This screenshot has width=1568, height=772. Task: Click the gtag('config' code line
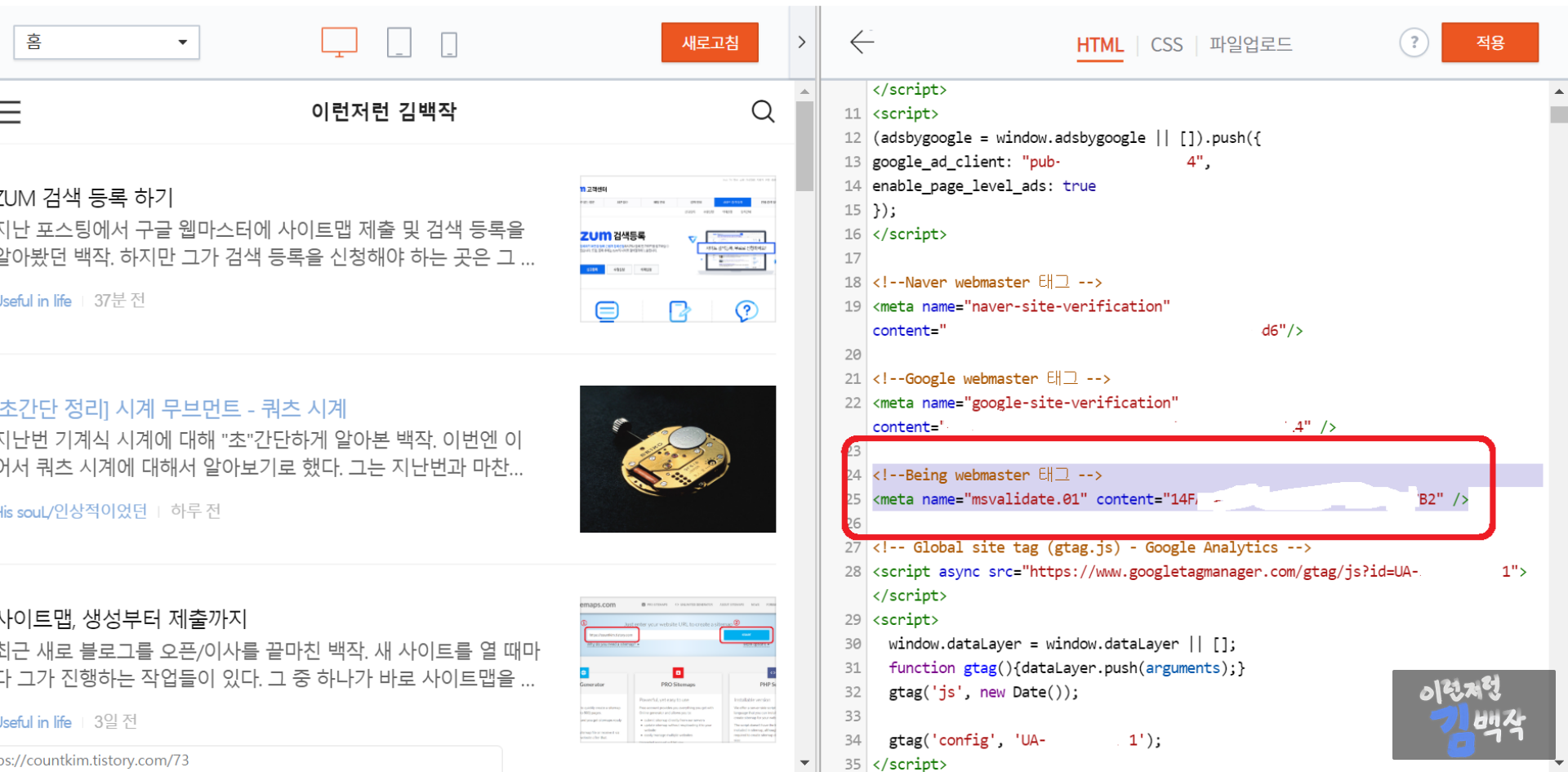coord(1025,740)
